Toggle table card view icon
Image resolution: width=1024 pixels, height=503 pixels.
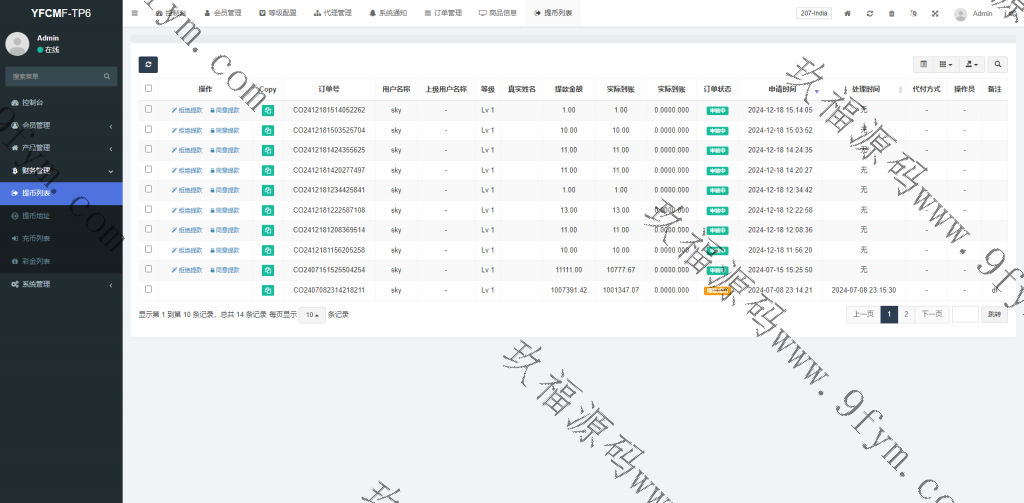tap(923, 64)
